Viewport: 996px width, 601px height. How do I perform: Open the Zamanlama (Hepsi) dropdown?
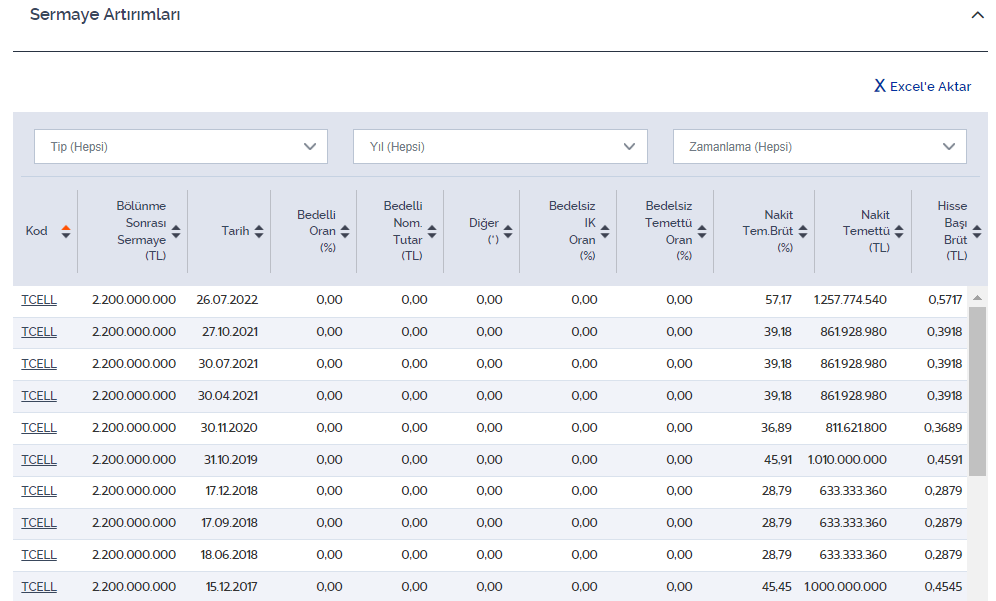820,147
